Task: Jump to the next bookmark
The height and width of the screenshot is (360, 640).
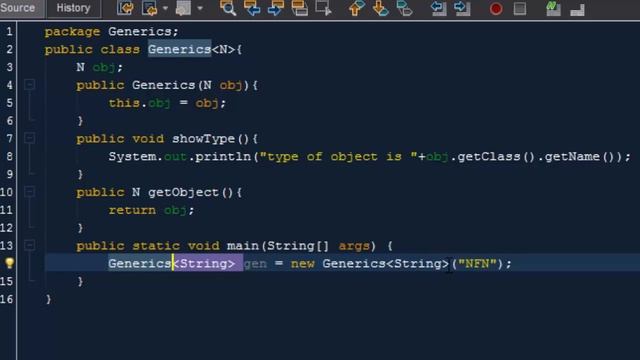Action: [x=380, y=8]
